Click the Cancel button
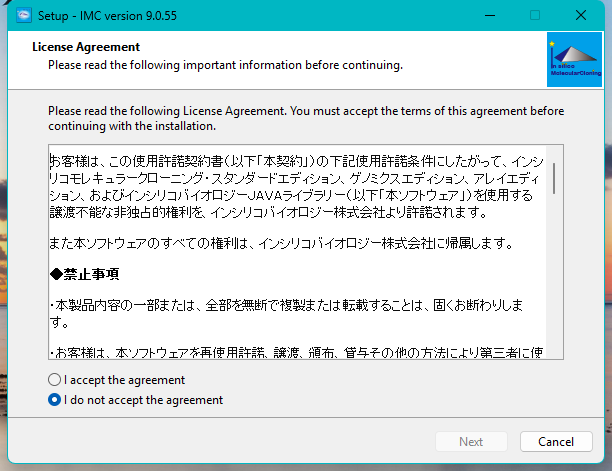Screen dimensions: 612x471 point(556,442)
